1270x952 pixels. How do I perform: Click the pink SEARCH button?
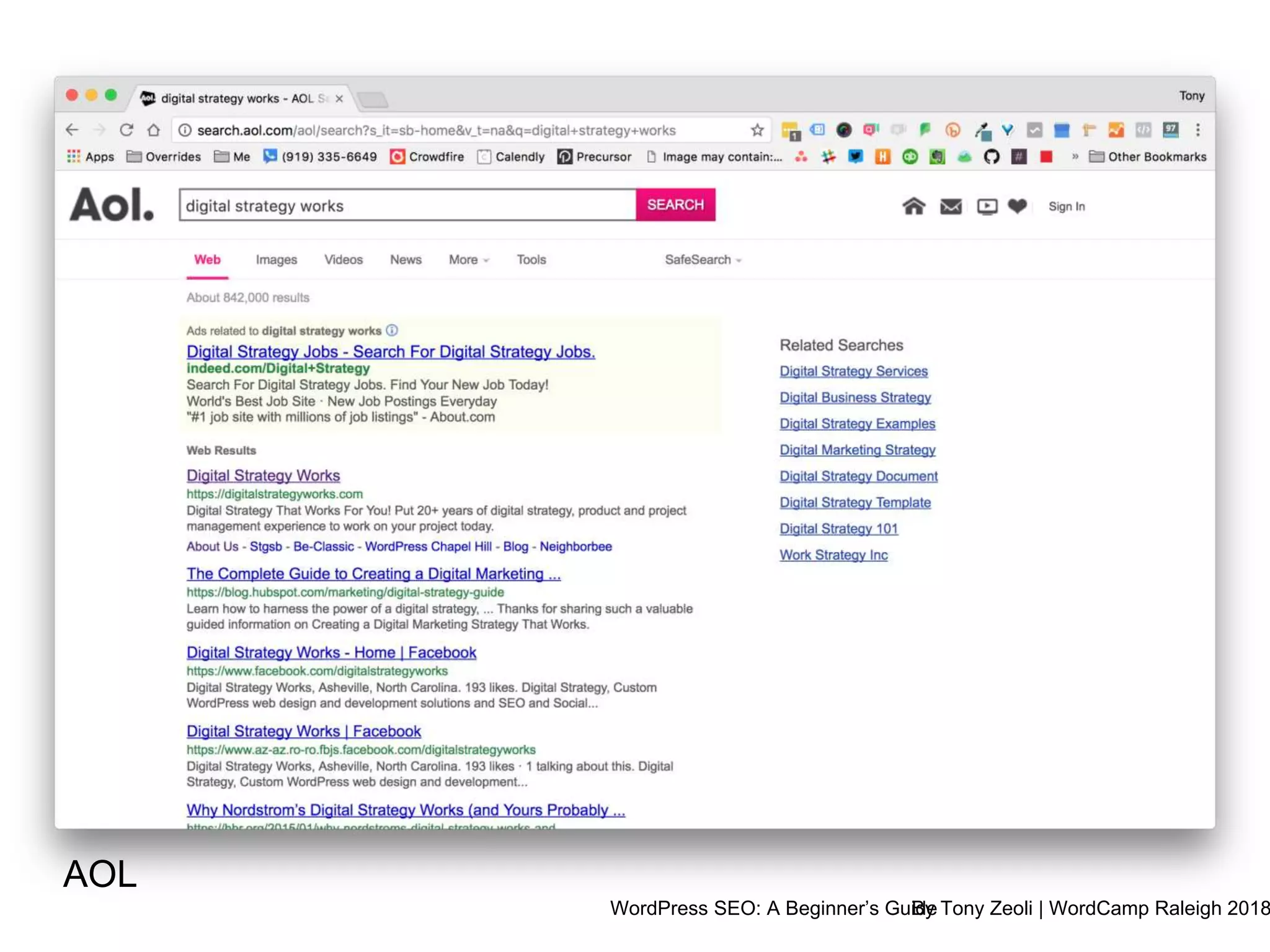pyautogui.click(x=675, y=205)
